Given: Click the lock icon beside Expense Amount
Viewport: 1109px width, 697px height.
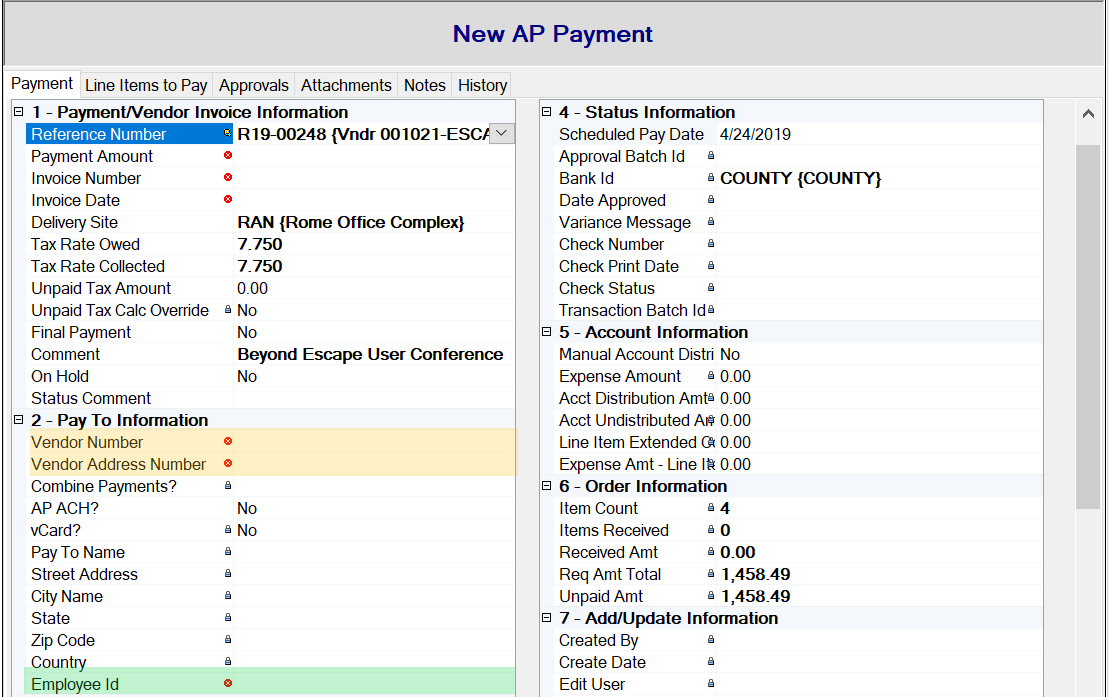Looking at the screenshot, I should (x=711, y=375).
